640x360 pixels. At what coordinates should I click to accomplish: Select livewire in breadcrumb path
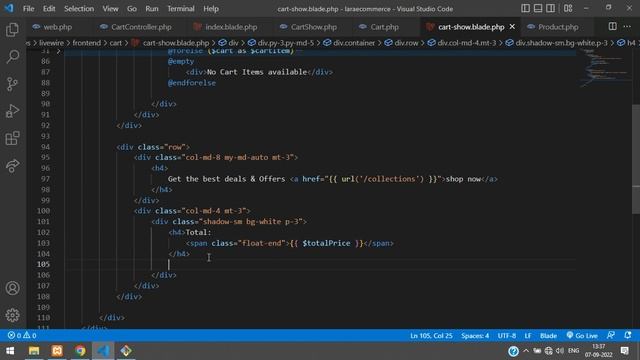click(51, 42)
